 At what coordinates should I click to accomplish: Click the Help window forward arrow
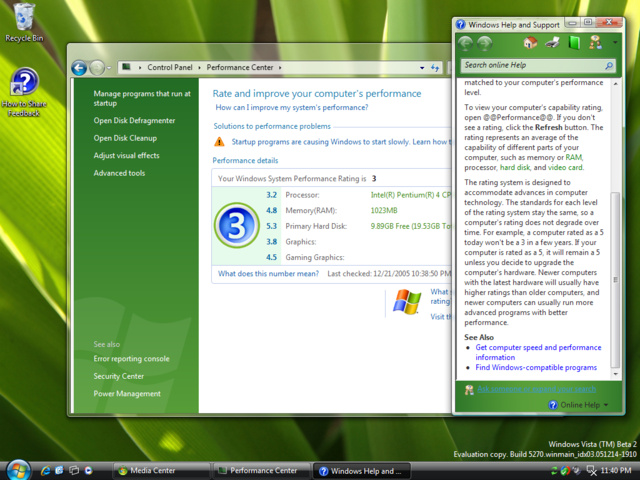pos(484,43)
